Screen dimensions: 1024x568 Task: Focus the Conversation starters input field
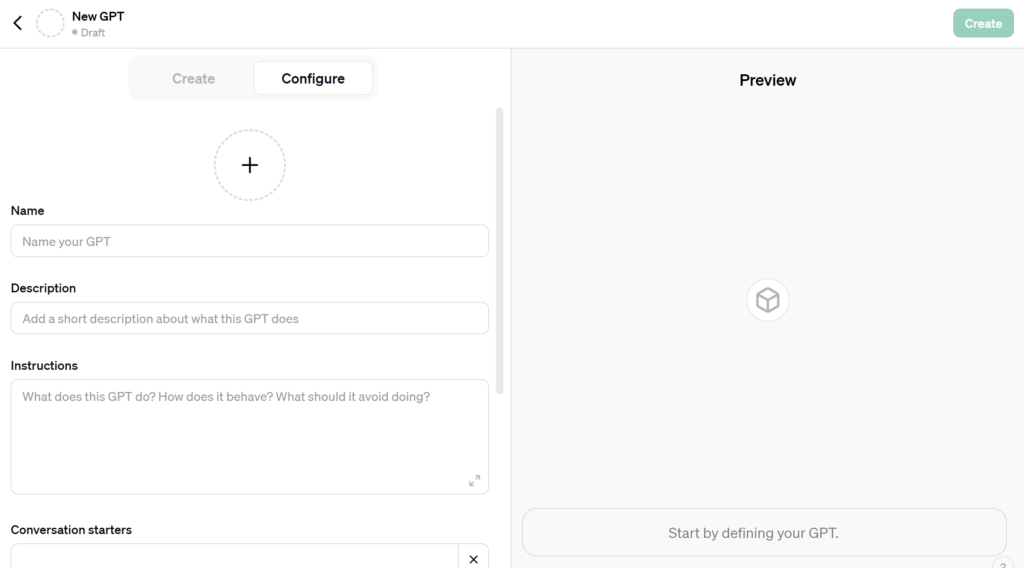coord(234,557)
